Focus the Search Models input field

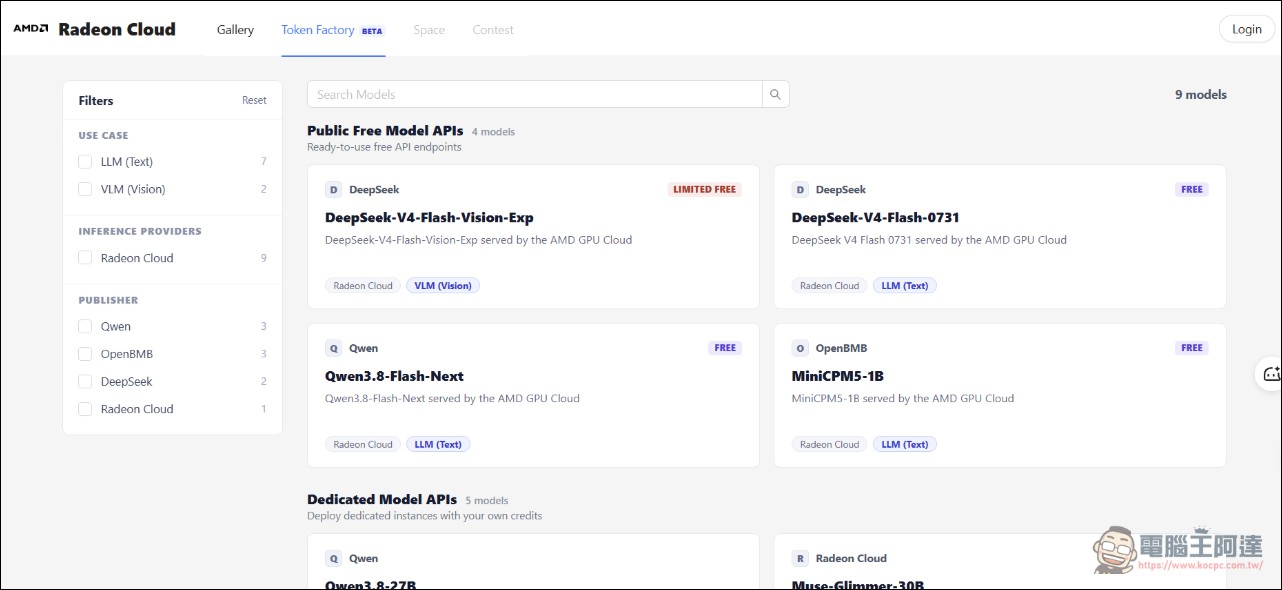click(535, 94)
